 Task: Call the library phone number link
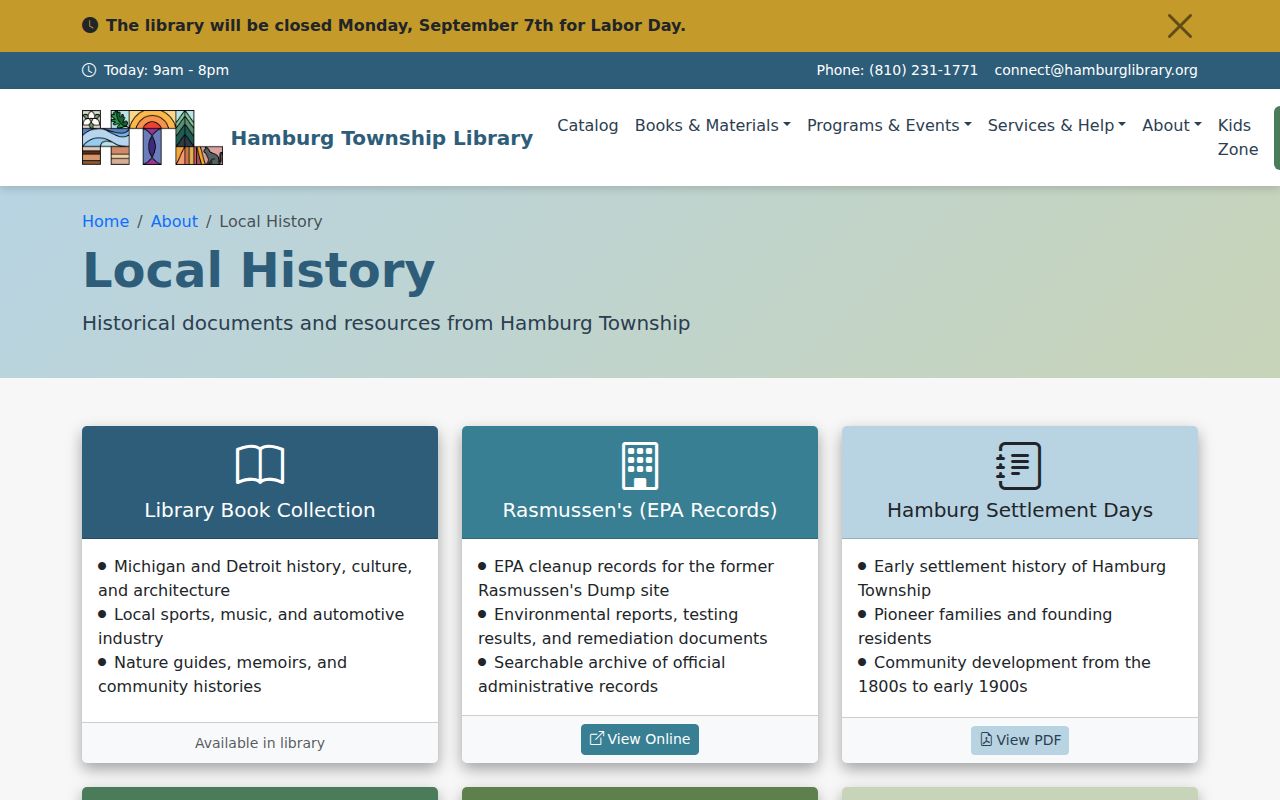tap(897, 70)
